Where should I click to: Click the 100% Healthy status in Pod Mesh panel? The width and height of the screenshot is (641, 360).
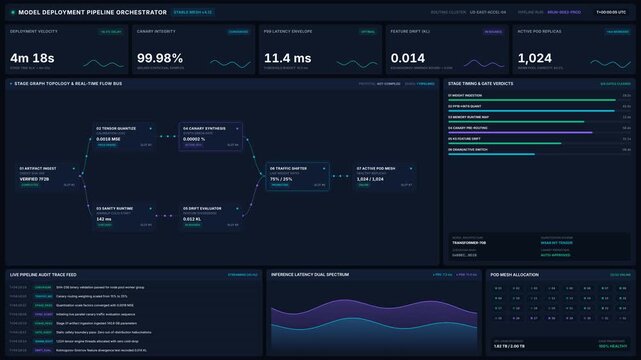(613, 346)
